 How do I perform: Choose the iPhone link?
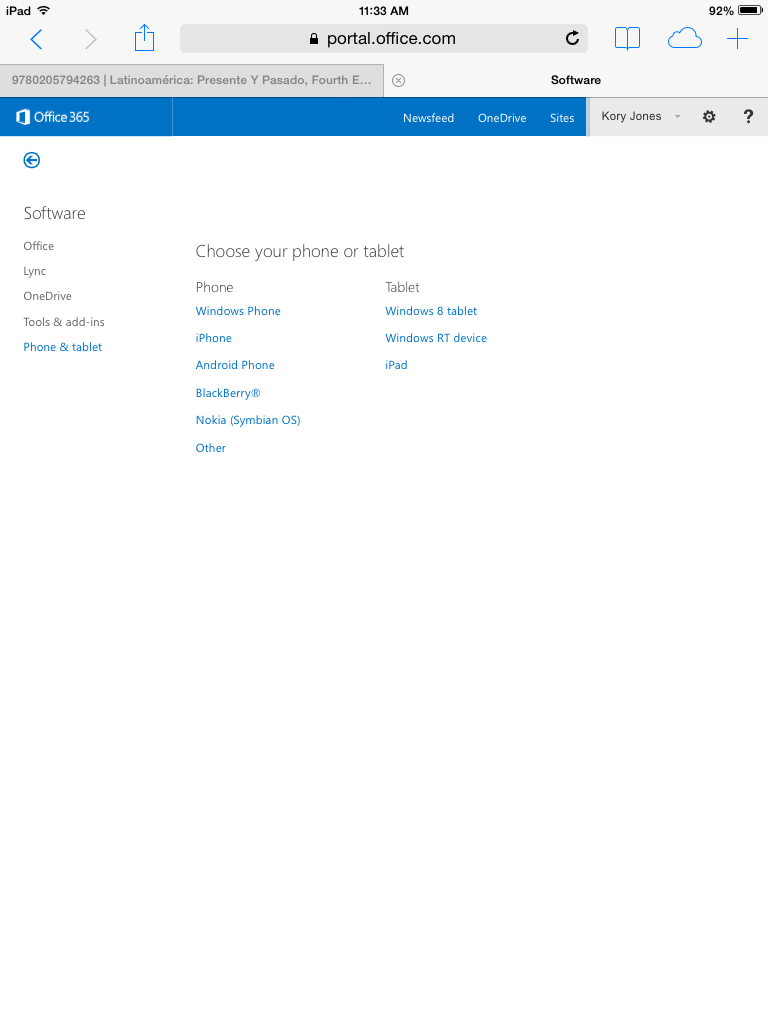coord(214,338)
